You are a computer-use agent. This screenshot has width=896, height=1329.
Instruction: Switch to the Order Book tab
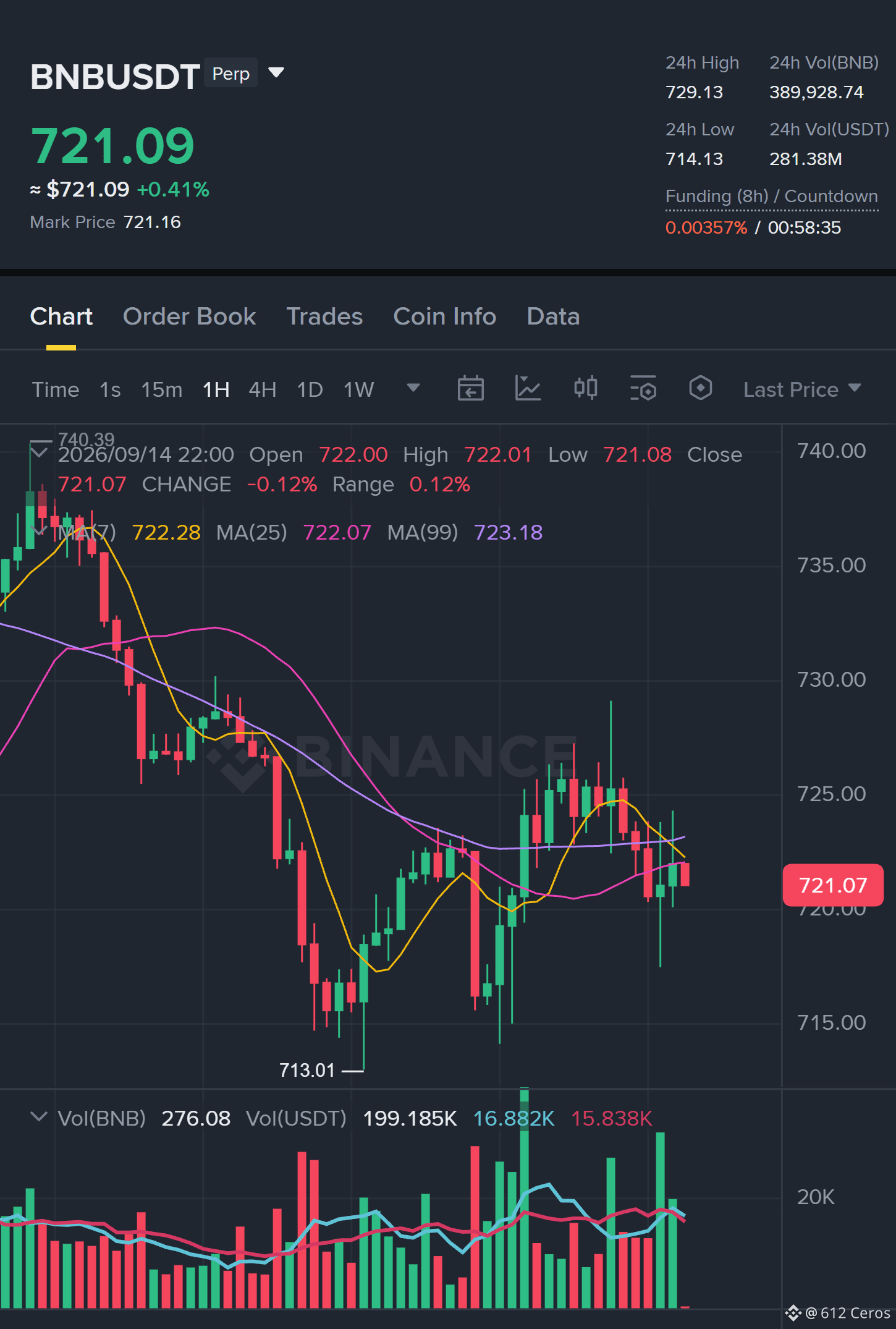(x=189, y=316)
